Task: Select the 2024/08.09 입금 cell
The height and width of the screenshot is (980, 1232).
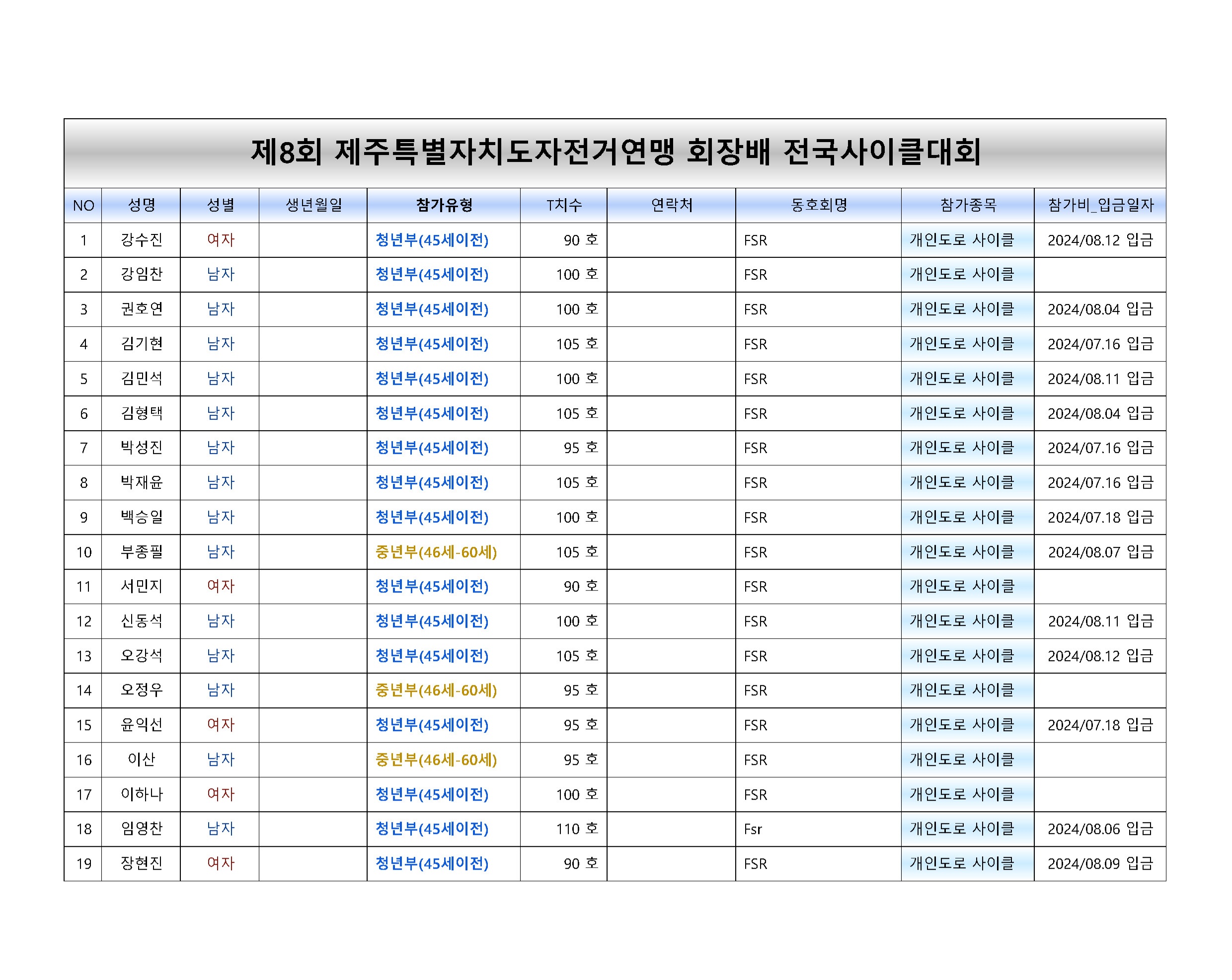Action: click(x=1100, y=864)
